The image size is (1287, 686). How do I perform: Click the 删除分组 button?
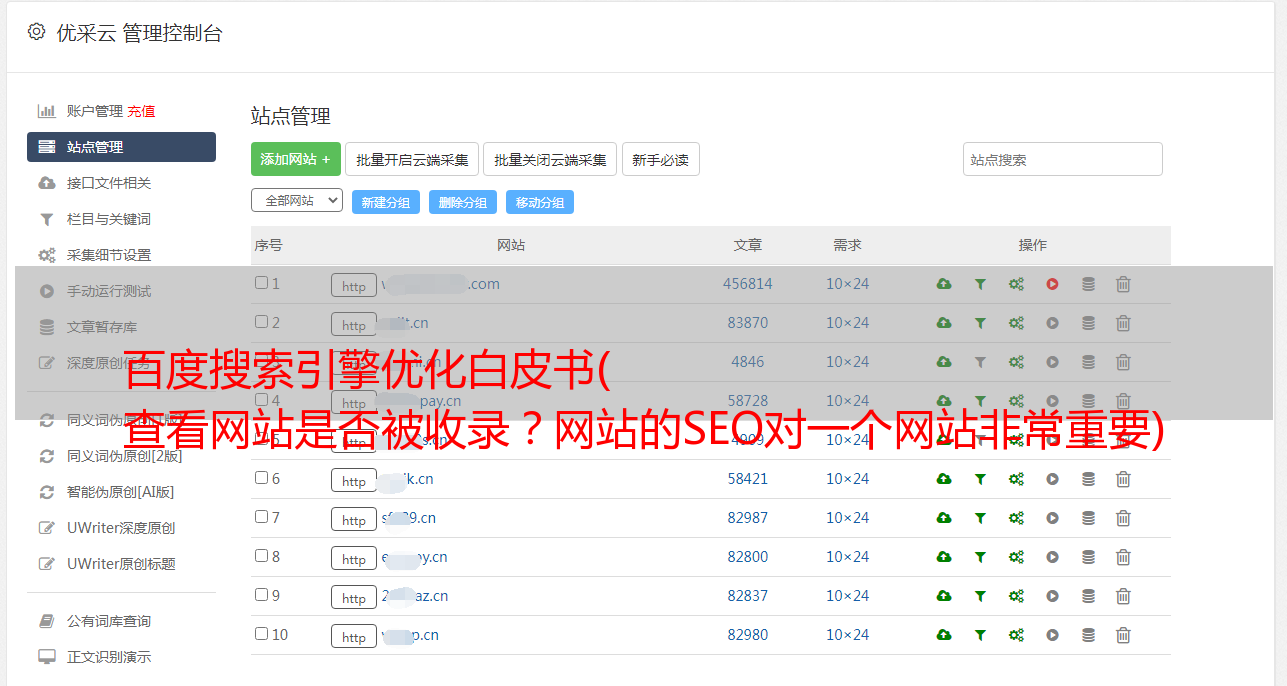pyautogui.click(x=463, y=202)
